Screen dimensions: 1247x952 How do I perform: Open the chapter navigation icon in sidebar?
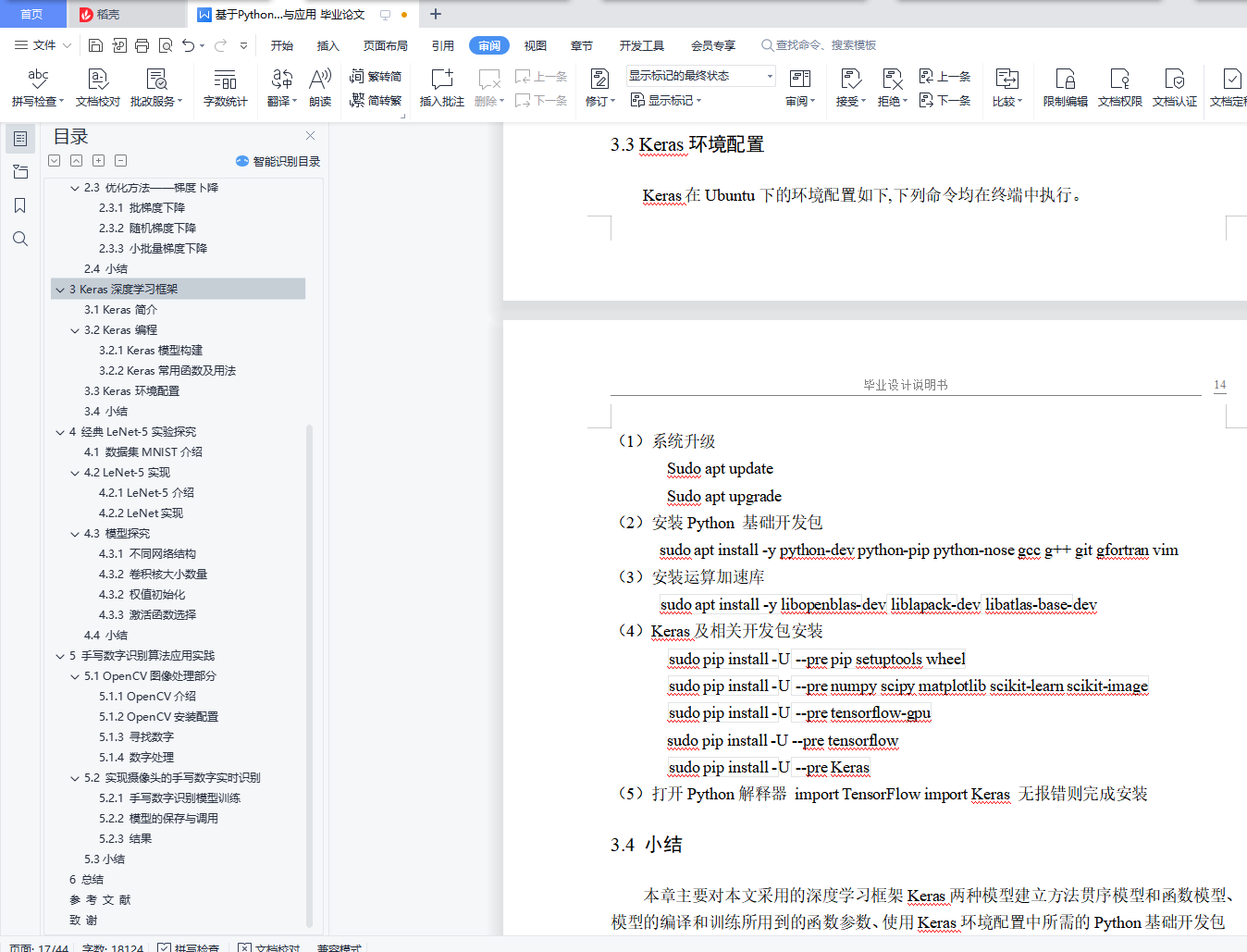pyautogui.click(x=20, y=172)
